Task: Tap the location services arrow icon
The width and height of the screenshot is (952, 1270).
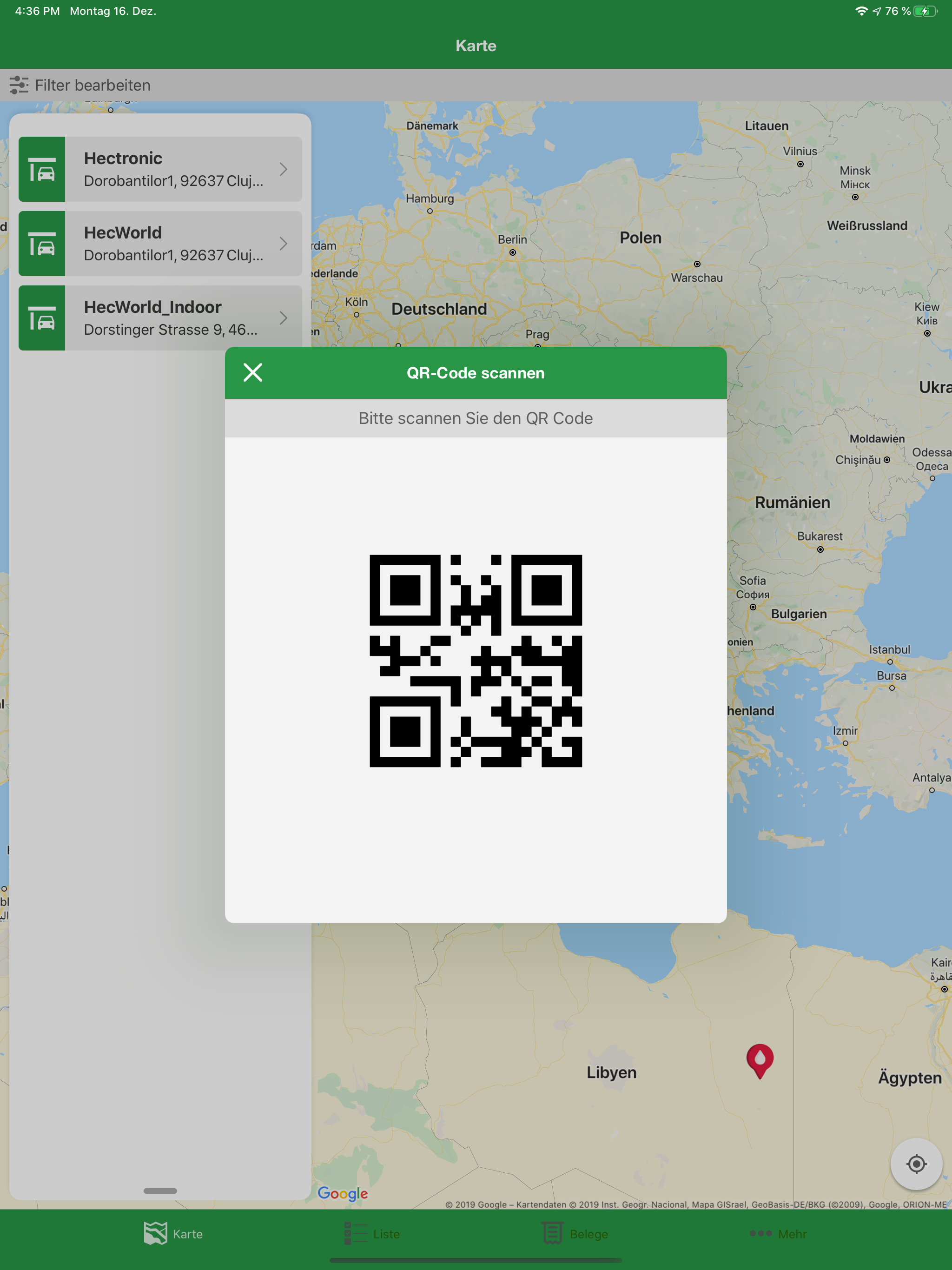Action: coord(876,11)
